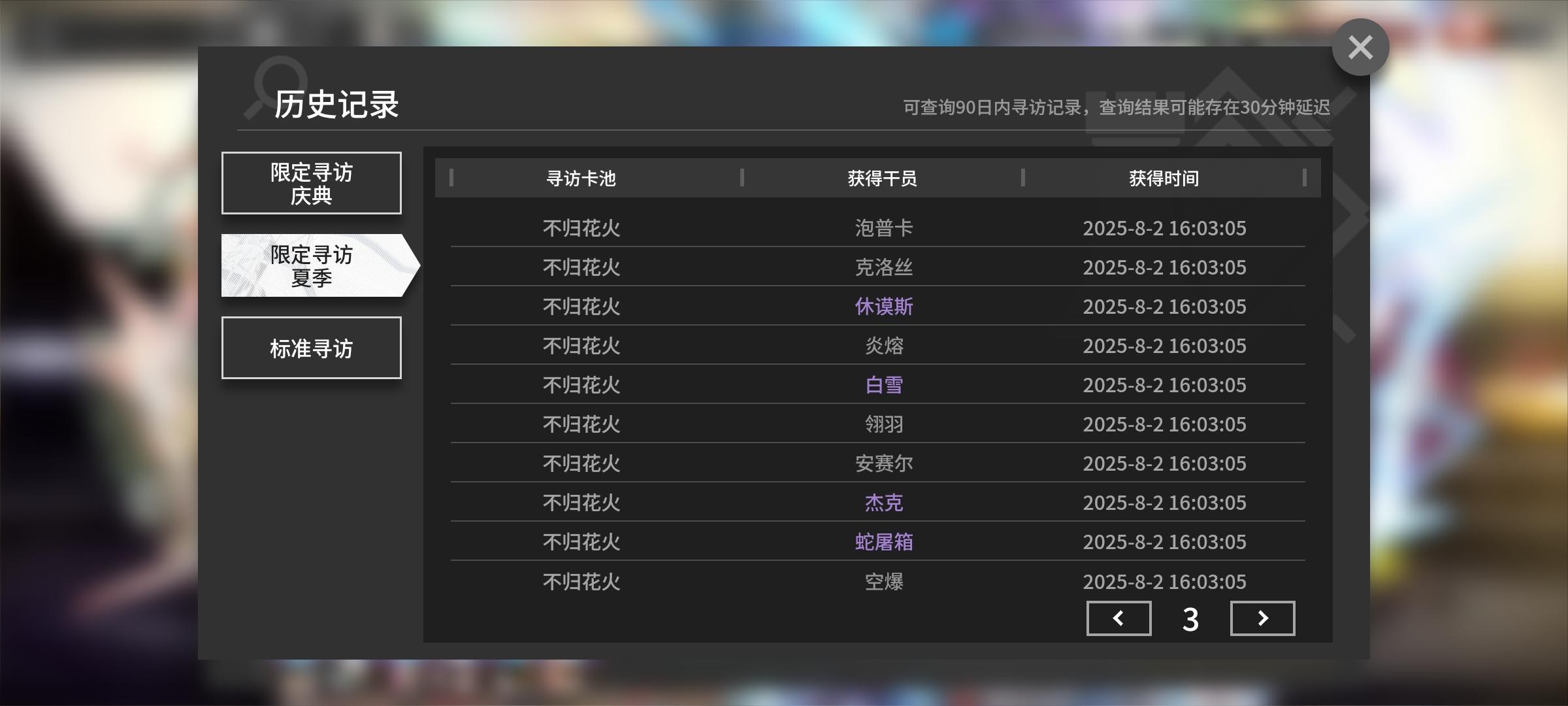The height and width of the screenshot is (706, 1568).
Task: Select the 泡普卡 record row
Action: [x=883, y=227]
